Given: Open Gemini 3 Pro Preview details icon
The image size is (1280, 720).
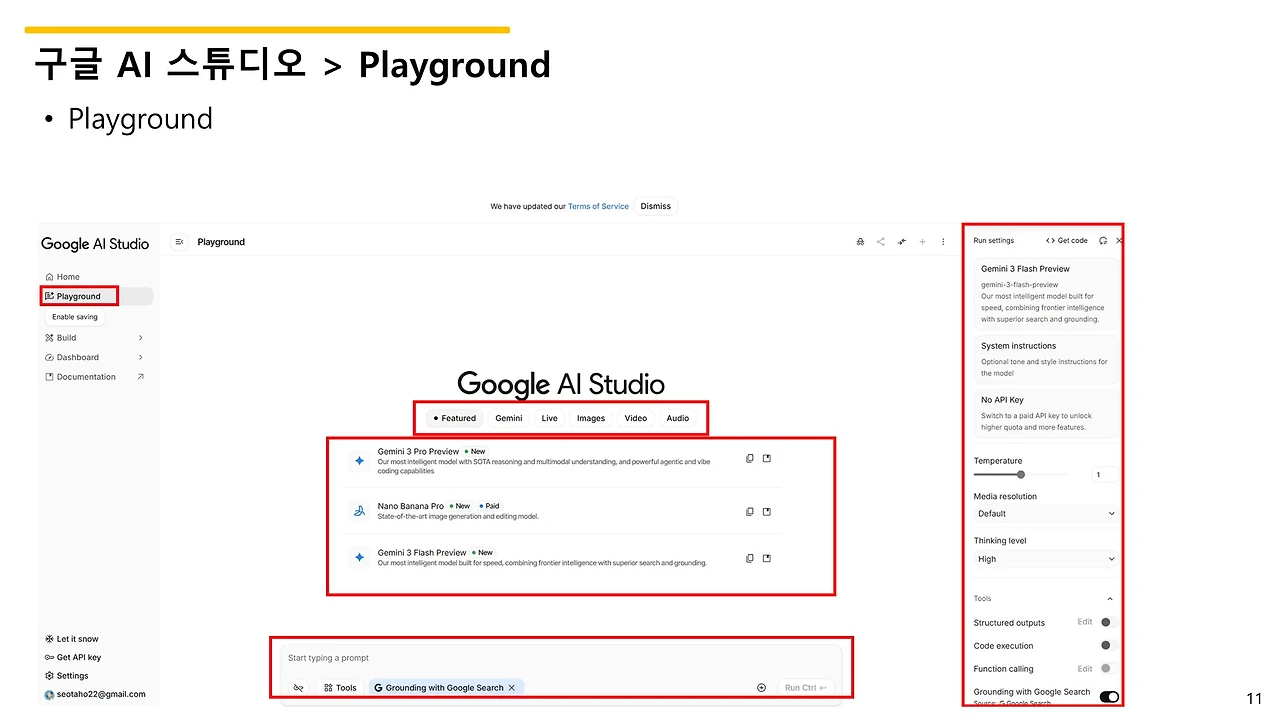Looking at the screenshot, I should pyautogui.click(x=767, y=459).
